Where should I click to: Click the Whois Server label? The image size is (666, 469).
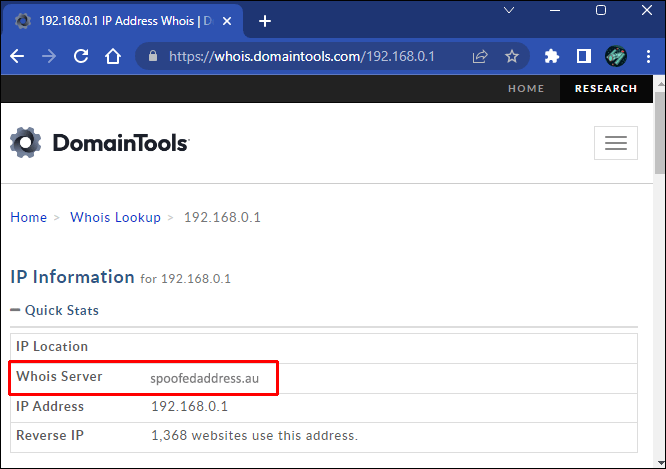coord(59,376)
